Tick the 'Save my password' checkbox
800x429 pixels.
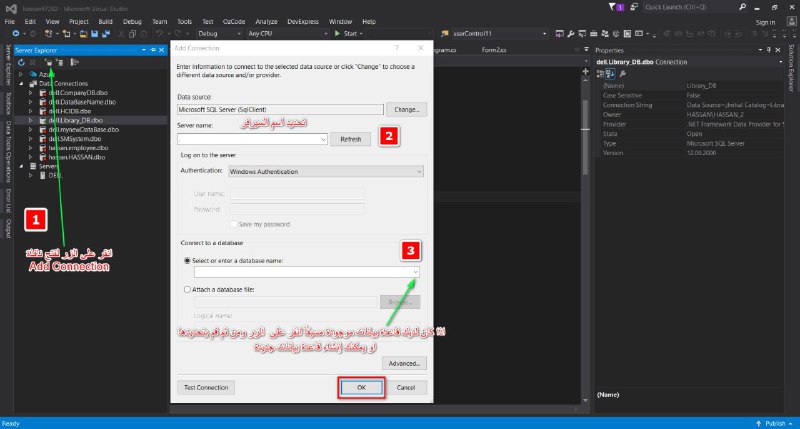pos(234,224)
